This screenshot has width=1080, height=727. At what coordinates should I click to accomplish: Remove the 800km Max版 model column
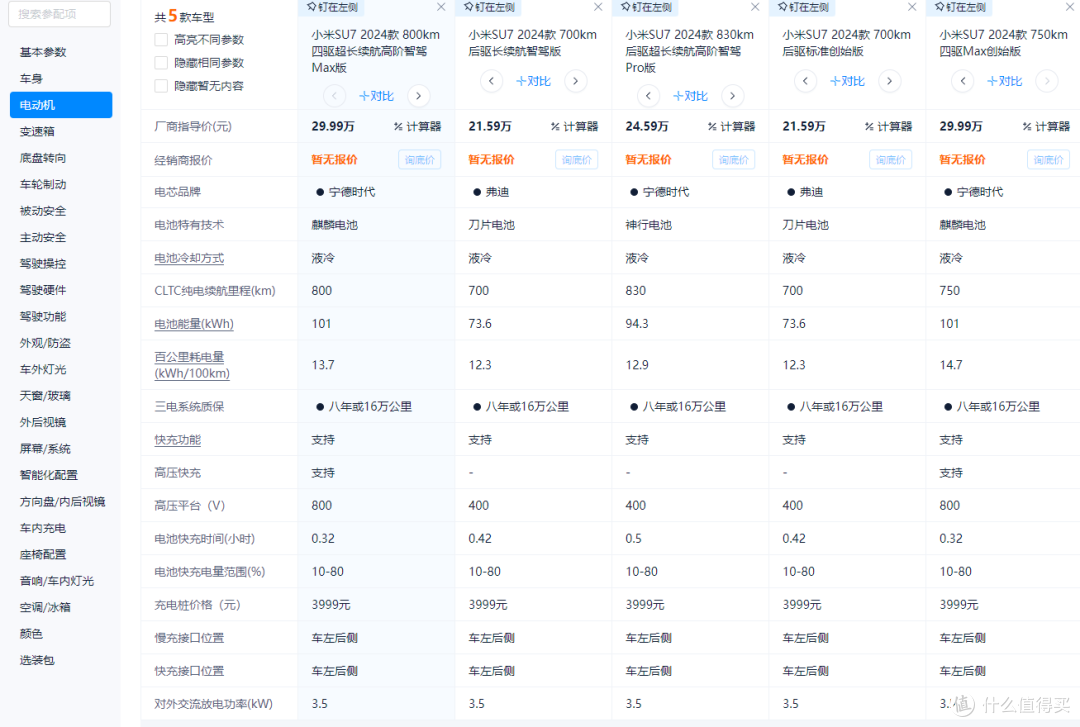click(x=442, y=7)
